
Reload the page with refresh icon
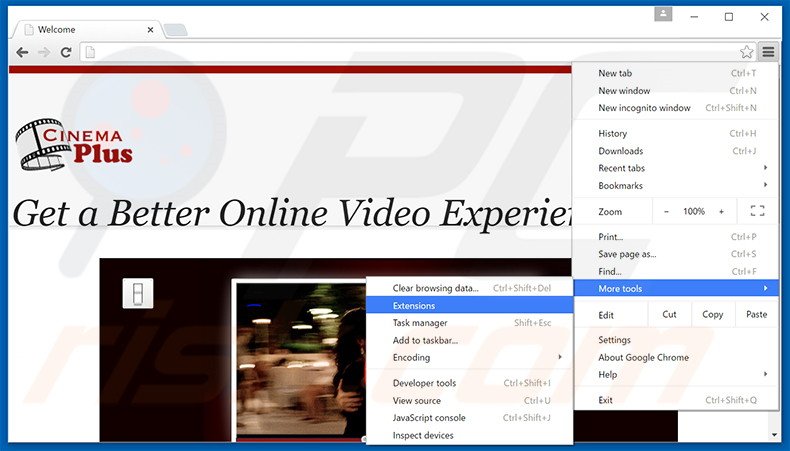coord(66,52)
